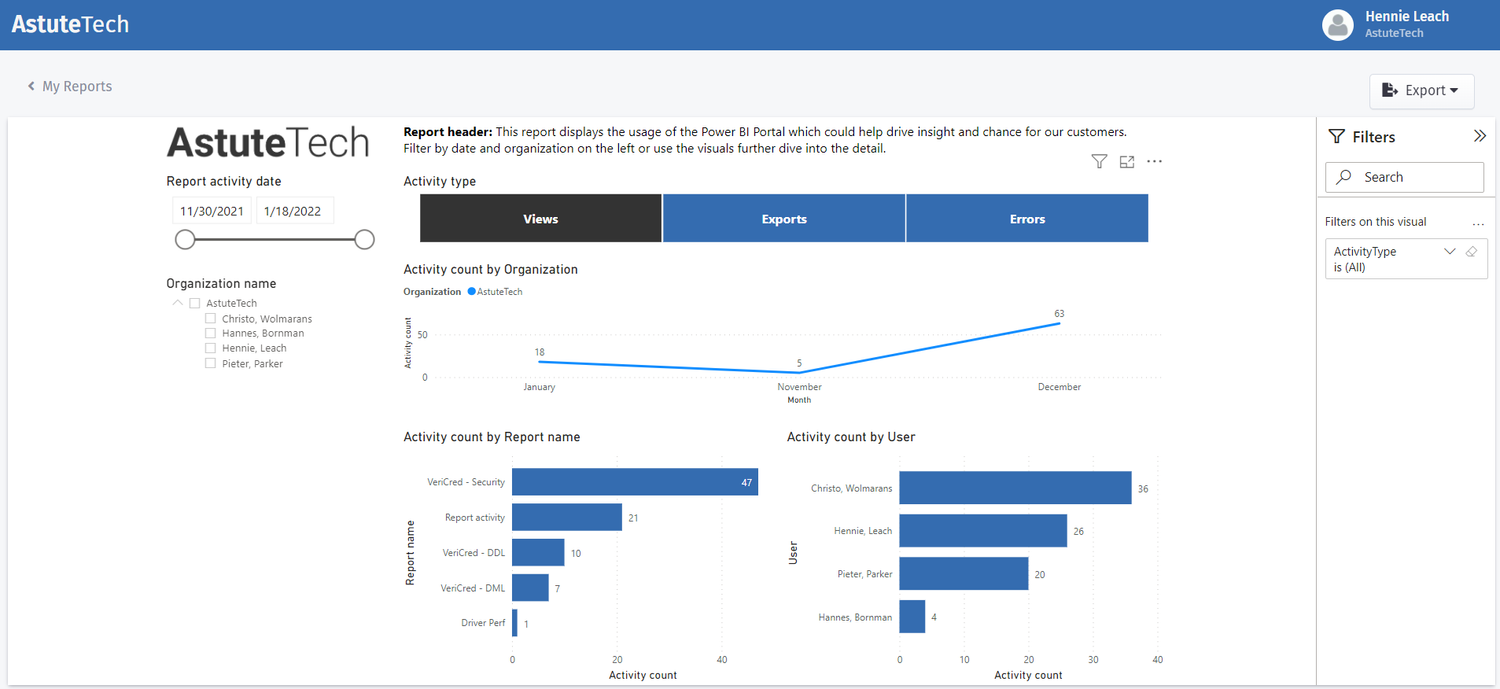Go back to My Reports

[x=69, y=86]
